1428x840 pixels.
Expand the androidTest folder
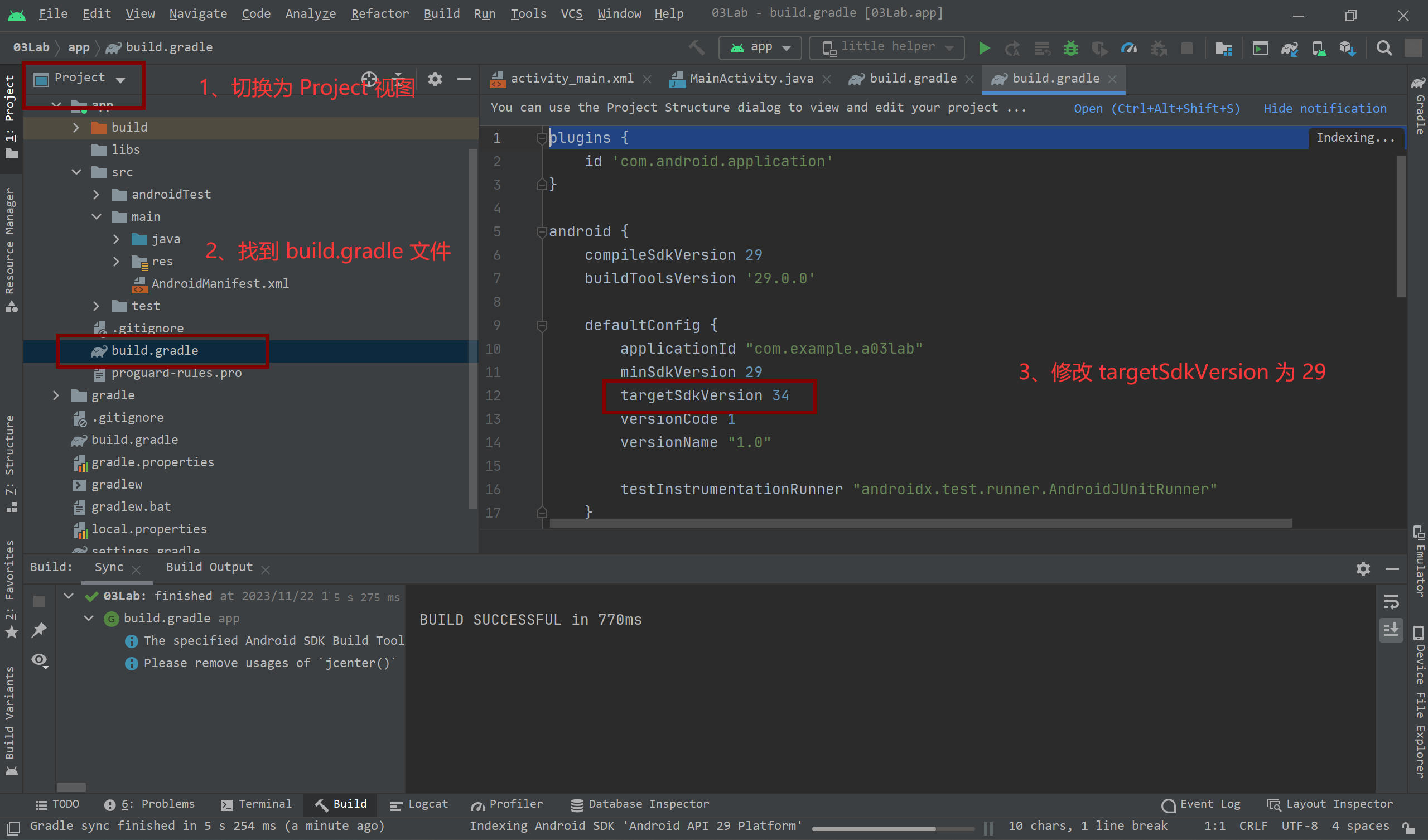click(96, 195)
